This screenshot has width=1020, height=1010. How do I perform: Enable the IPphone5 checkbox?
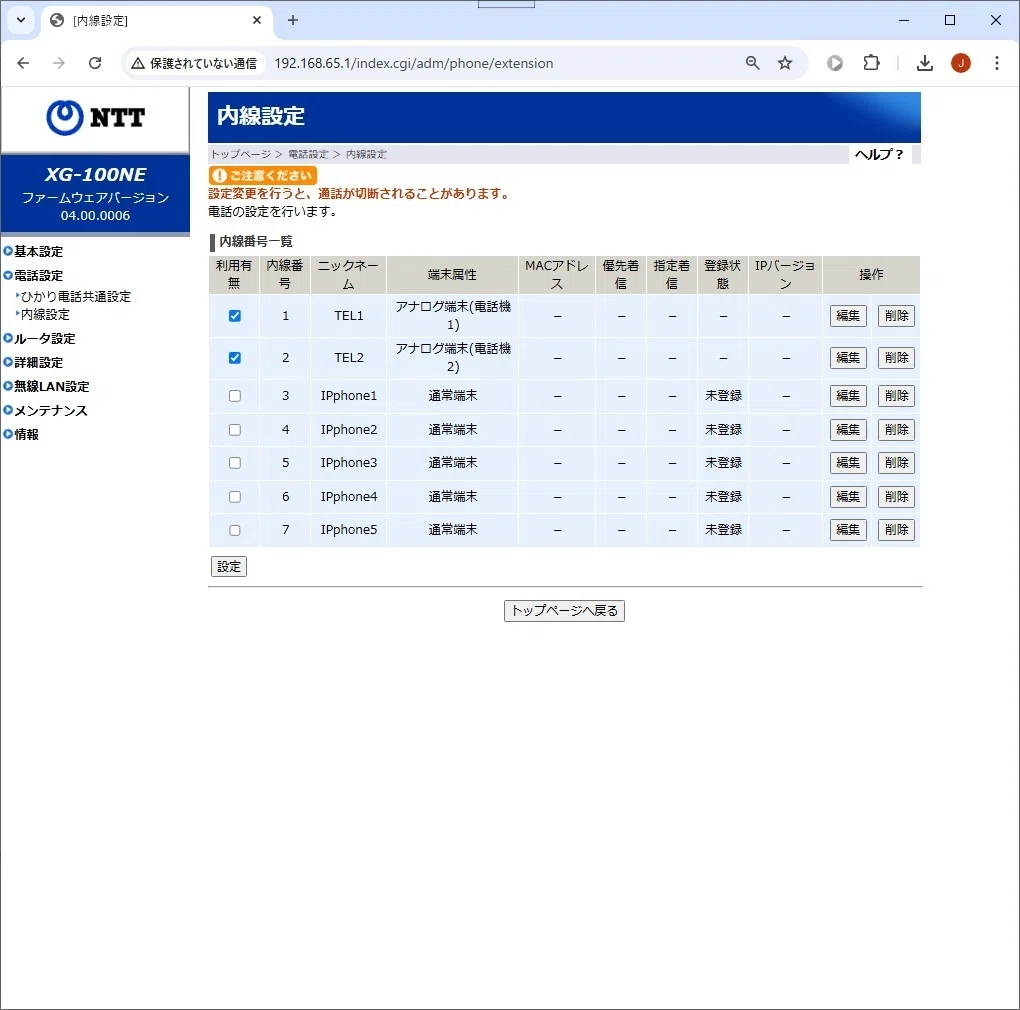tap(235, 530)
